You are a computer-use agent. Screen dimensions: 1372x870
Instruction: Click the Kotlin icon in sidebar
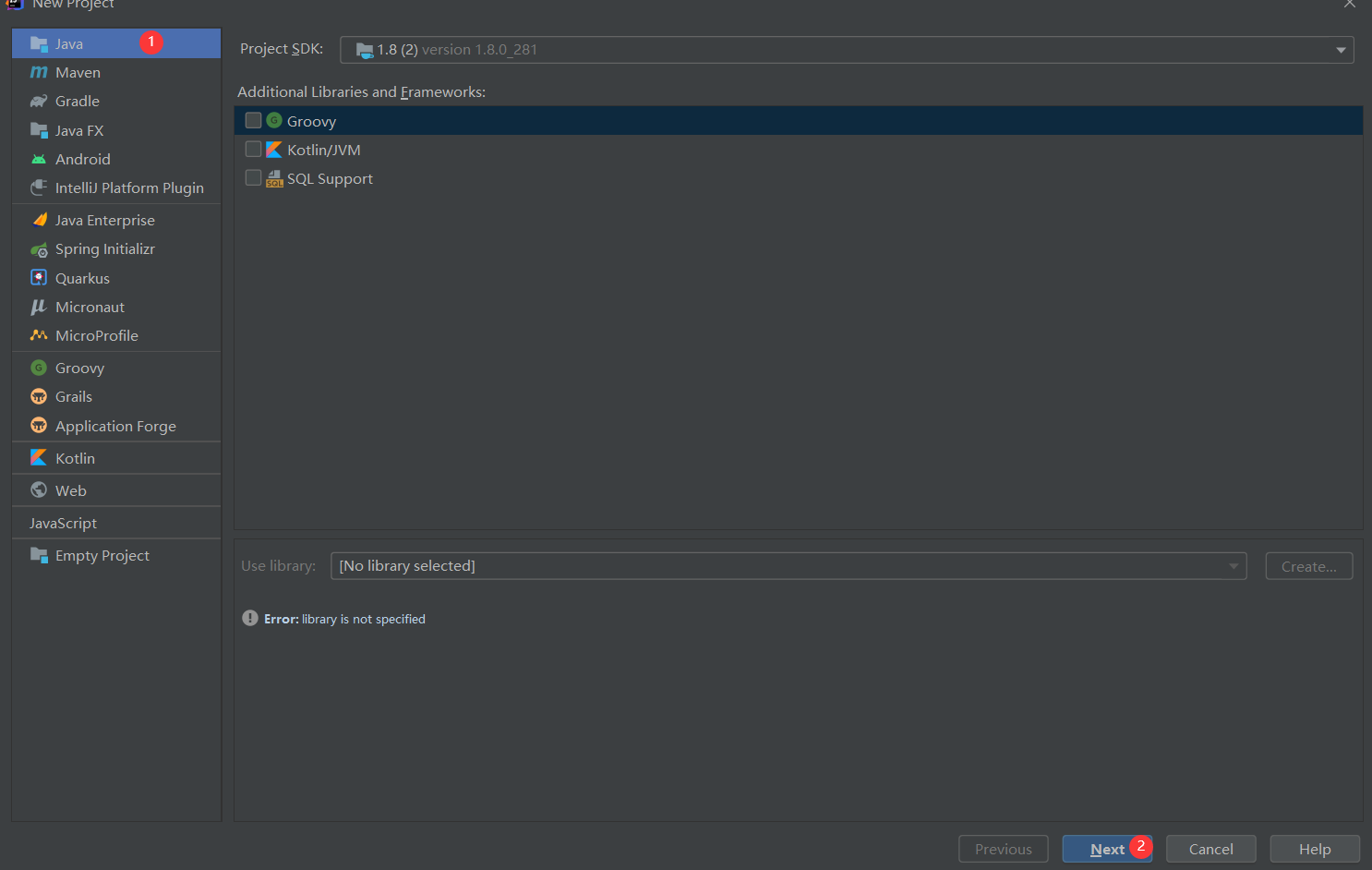pyautogui.click(x=39, y=458)
